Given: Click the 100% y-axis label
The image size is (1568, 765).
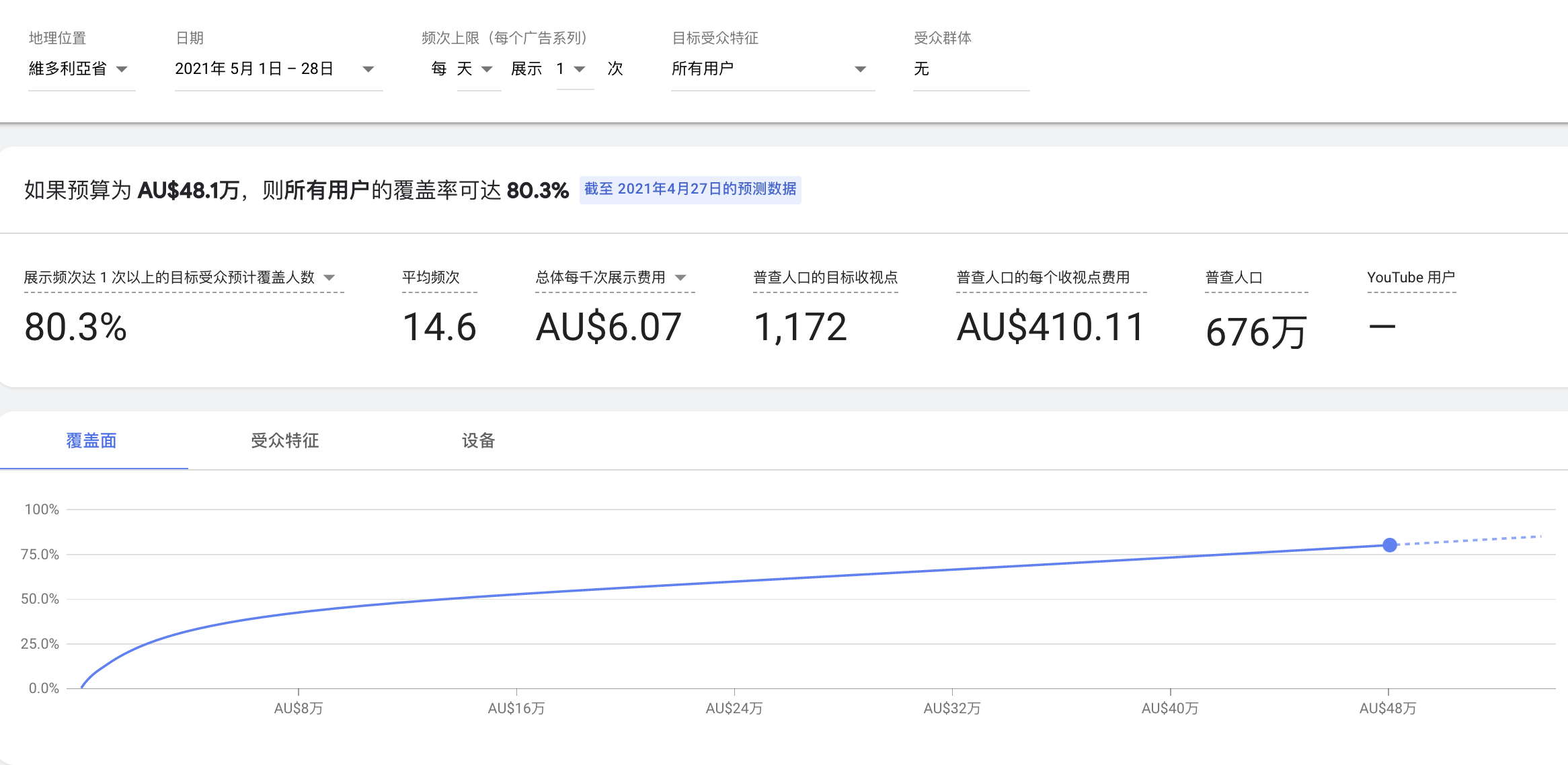Looking at the screenshot, I should click(x=42, y=510).
